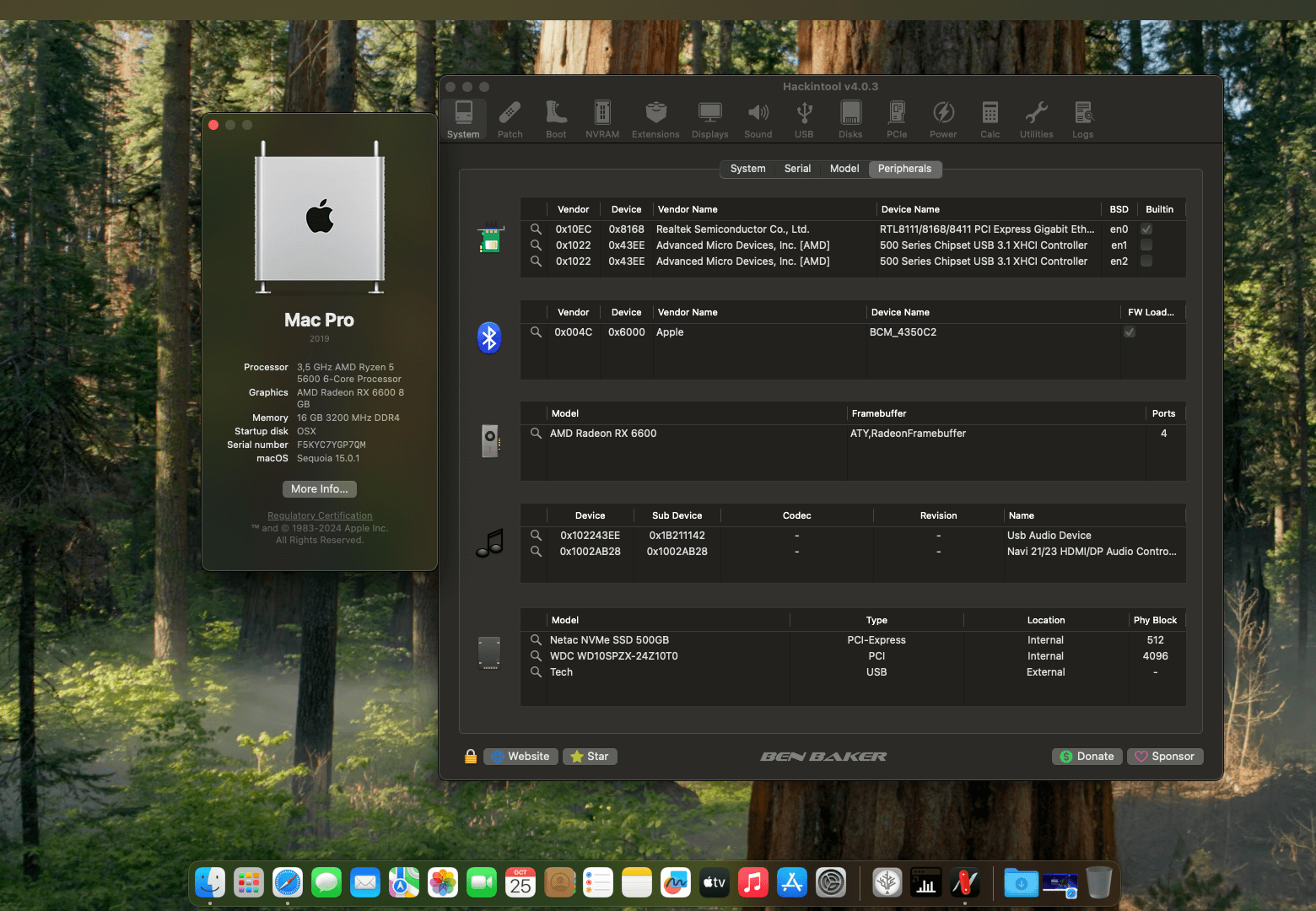
Task: Switch to the System tab
Action: [x=747, y=169]
